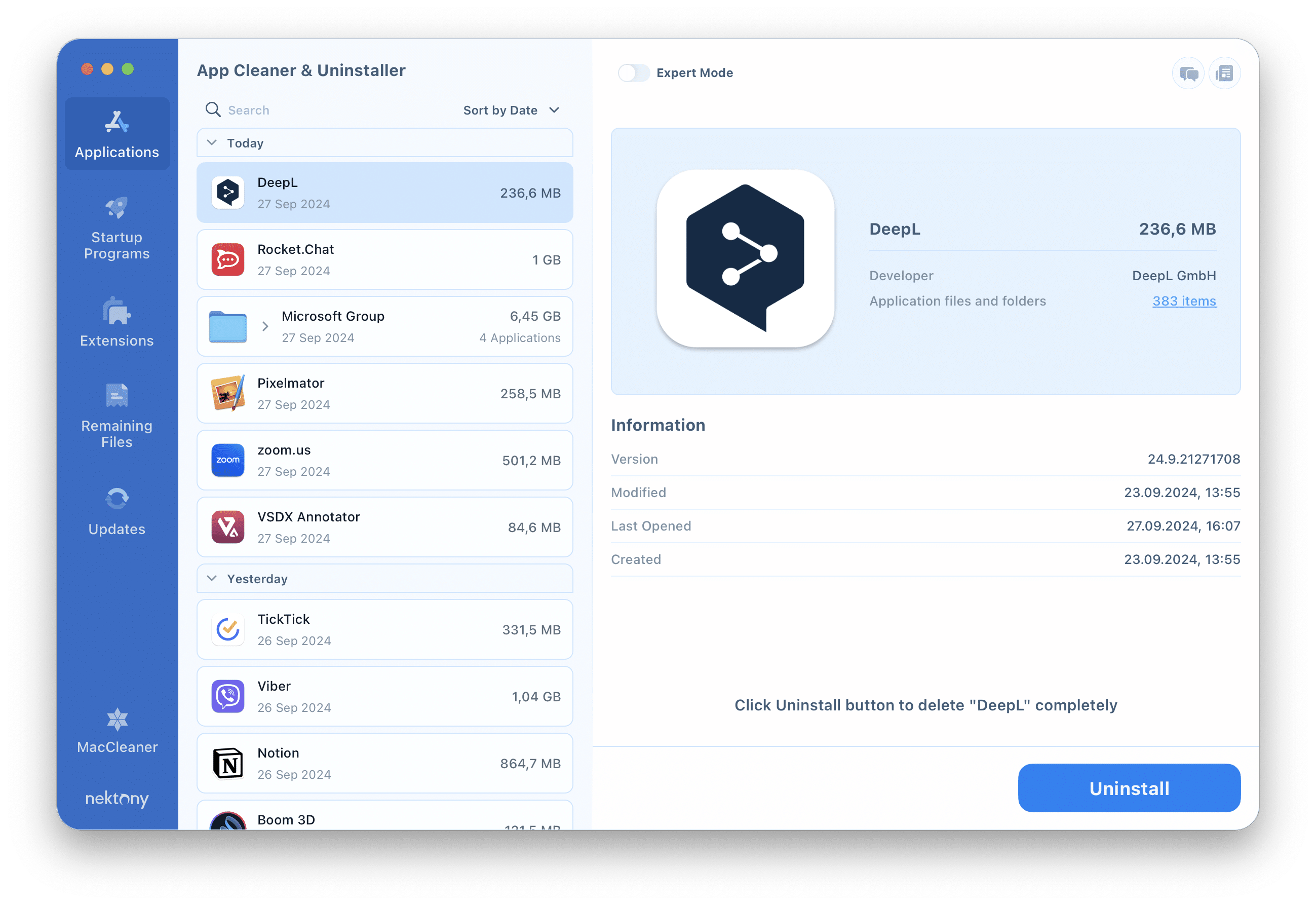
Task: Open 383 items application files link
Action: 1184,300
